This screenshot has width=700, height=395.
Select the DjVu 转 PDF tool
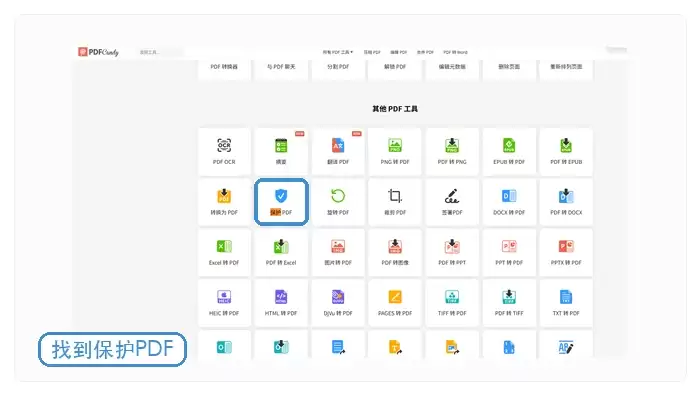pyautogui.click(x=338, y=303)
